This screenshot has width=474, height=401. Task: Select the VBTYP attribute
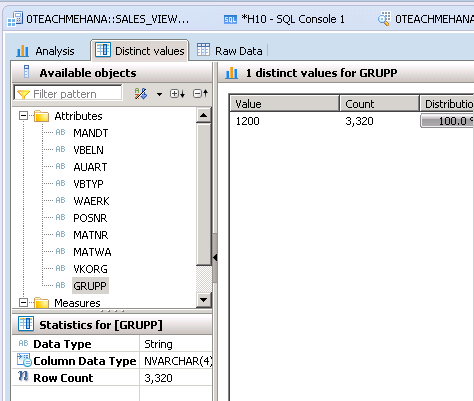click(x=88, y=184)
